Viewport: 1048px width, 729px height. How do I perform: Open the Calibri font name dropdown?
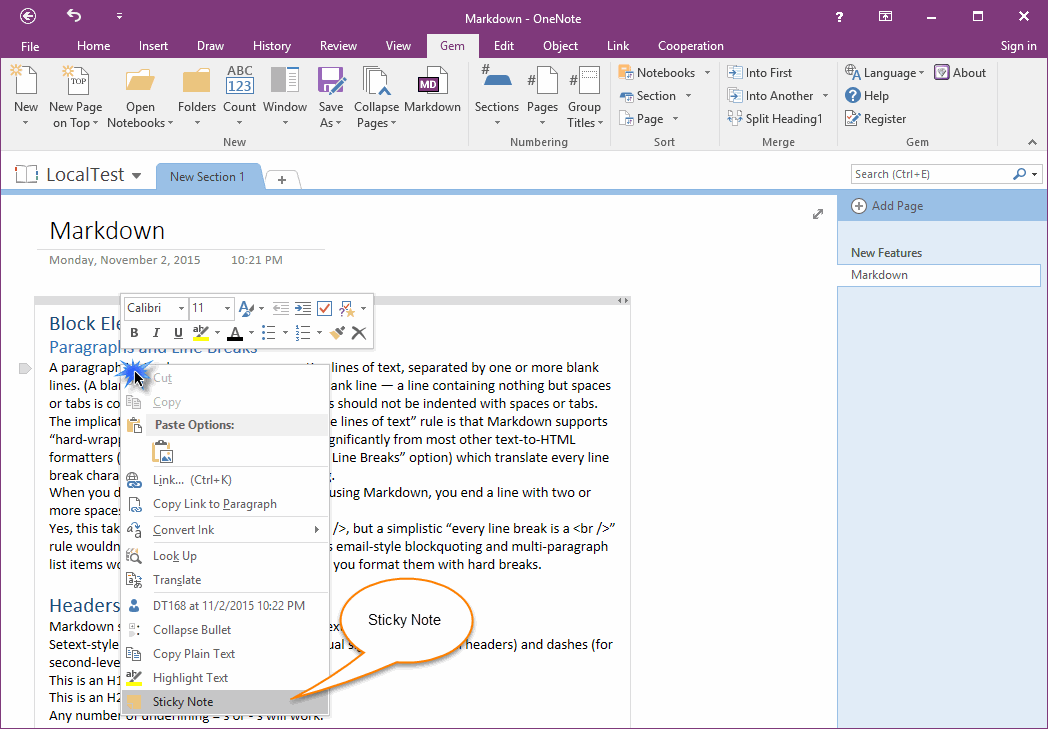pyautogui.click(x=156, y=309)
